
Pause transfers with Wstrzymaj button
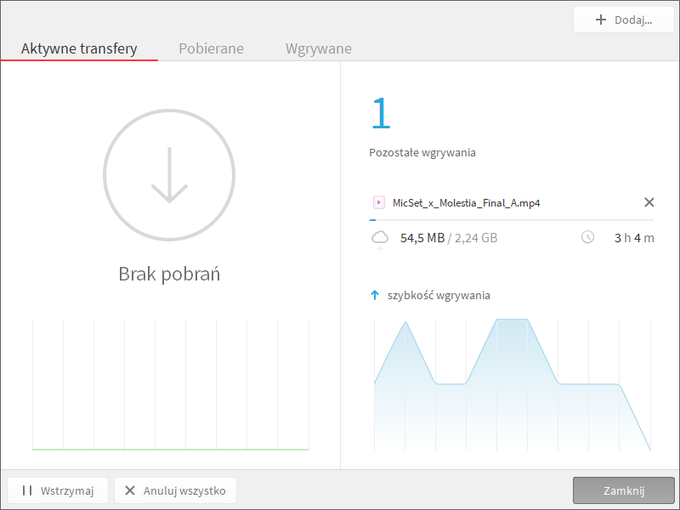pyautogui.click(x=58, y=490)
